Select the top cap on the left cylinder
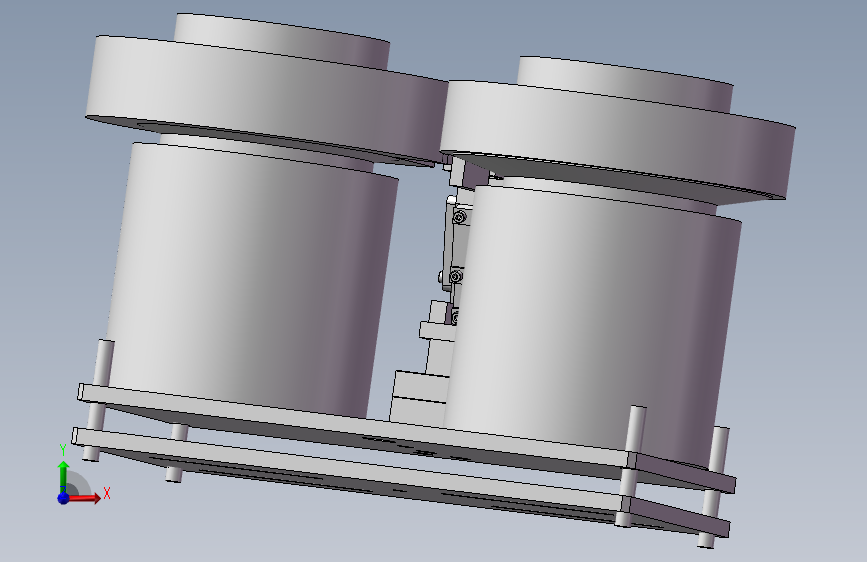Image resolution: width=867 pixels, height=562 pixels. [x=282, y=40]
